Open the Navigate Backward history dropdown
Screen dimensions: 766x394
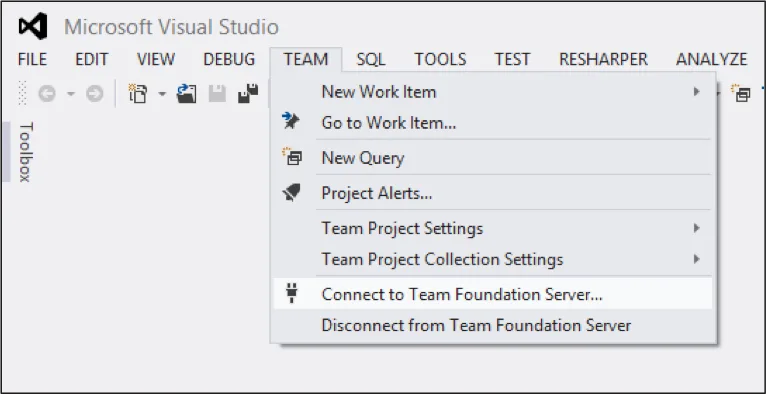pyautogui.click(x=71, y=93)
